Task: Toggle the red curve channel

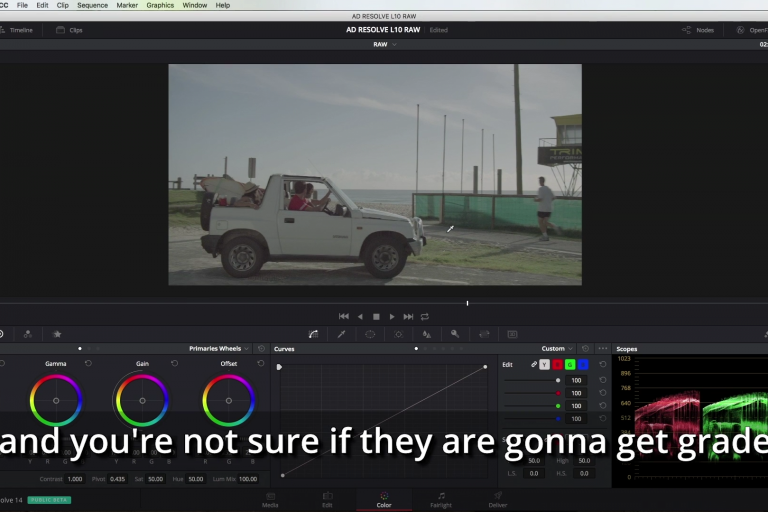Action: tap(557, 365)
